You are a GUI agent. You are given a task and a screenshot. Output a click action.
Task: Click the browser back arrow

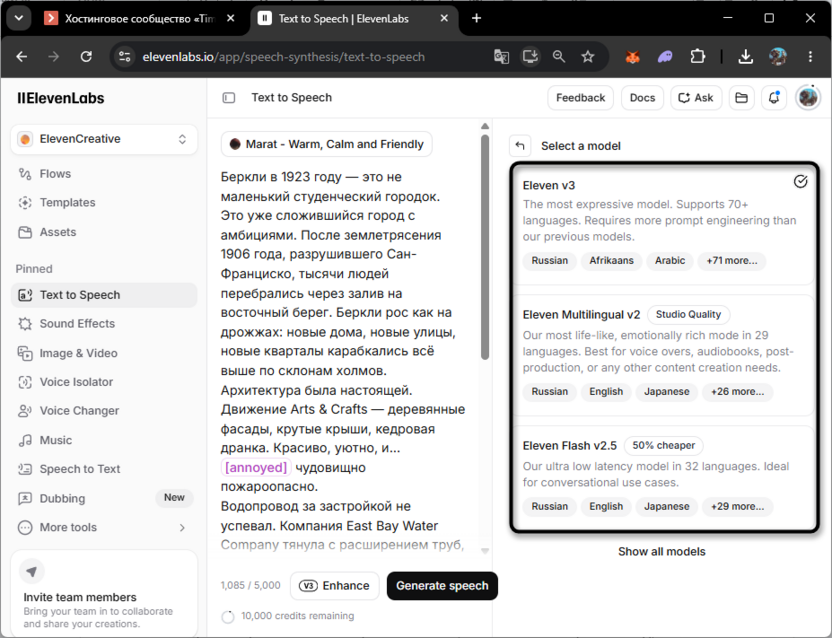tap(22, 56)
